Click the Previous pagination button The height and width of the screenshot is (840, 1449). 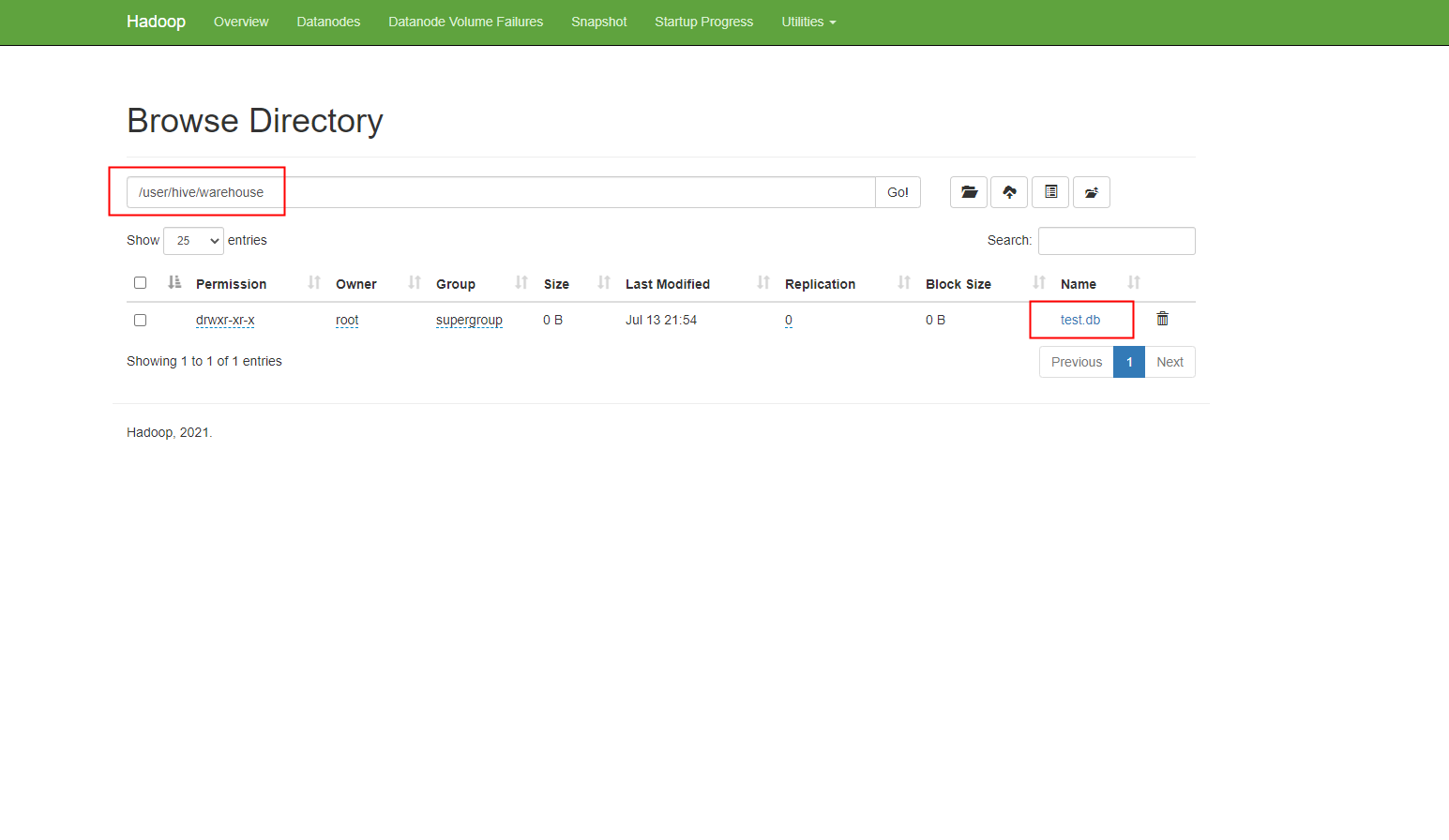[x=1077, y=362]
